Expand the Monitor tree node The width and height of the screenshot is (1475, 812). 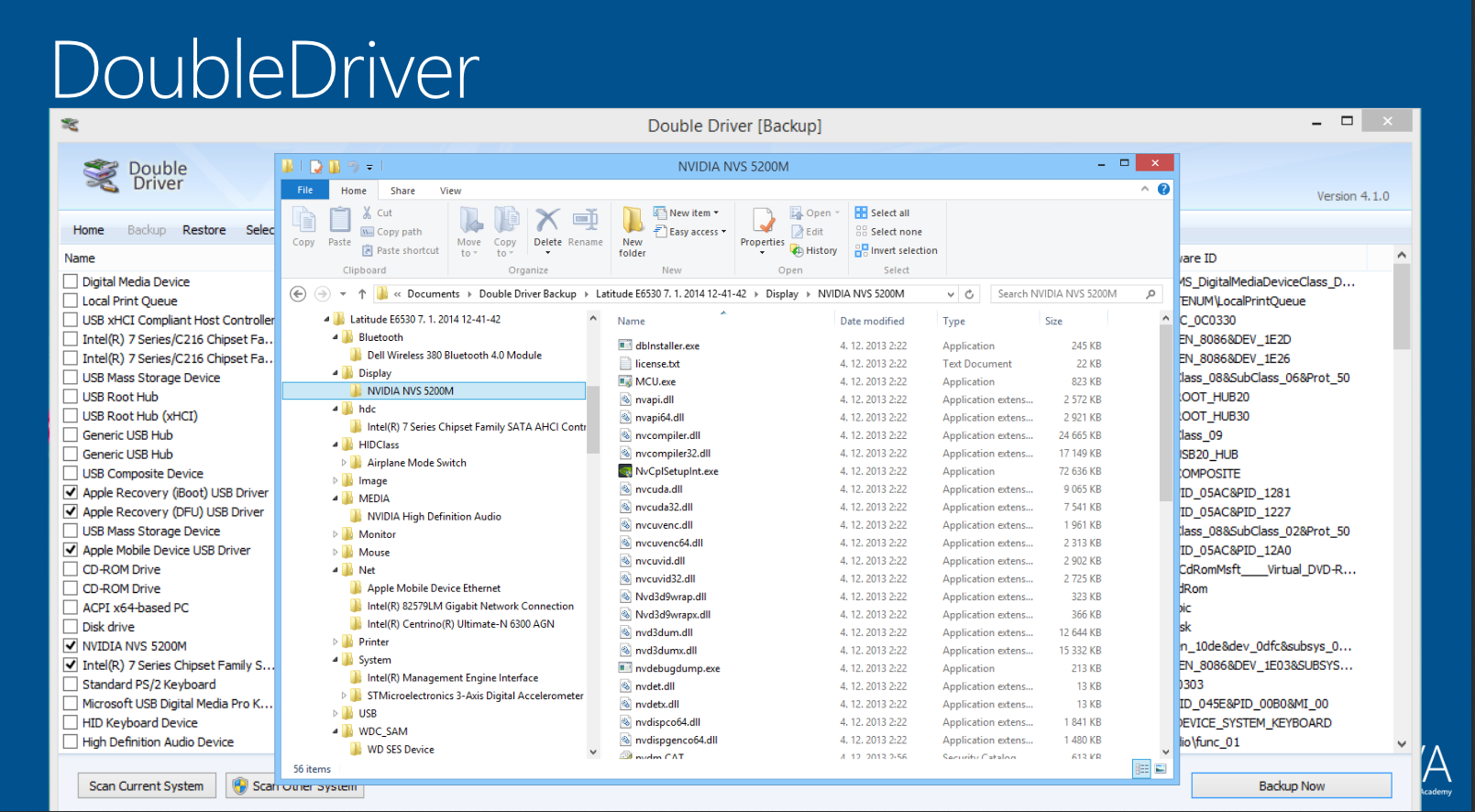coord(335,534)
